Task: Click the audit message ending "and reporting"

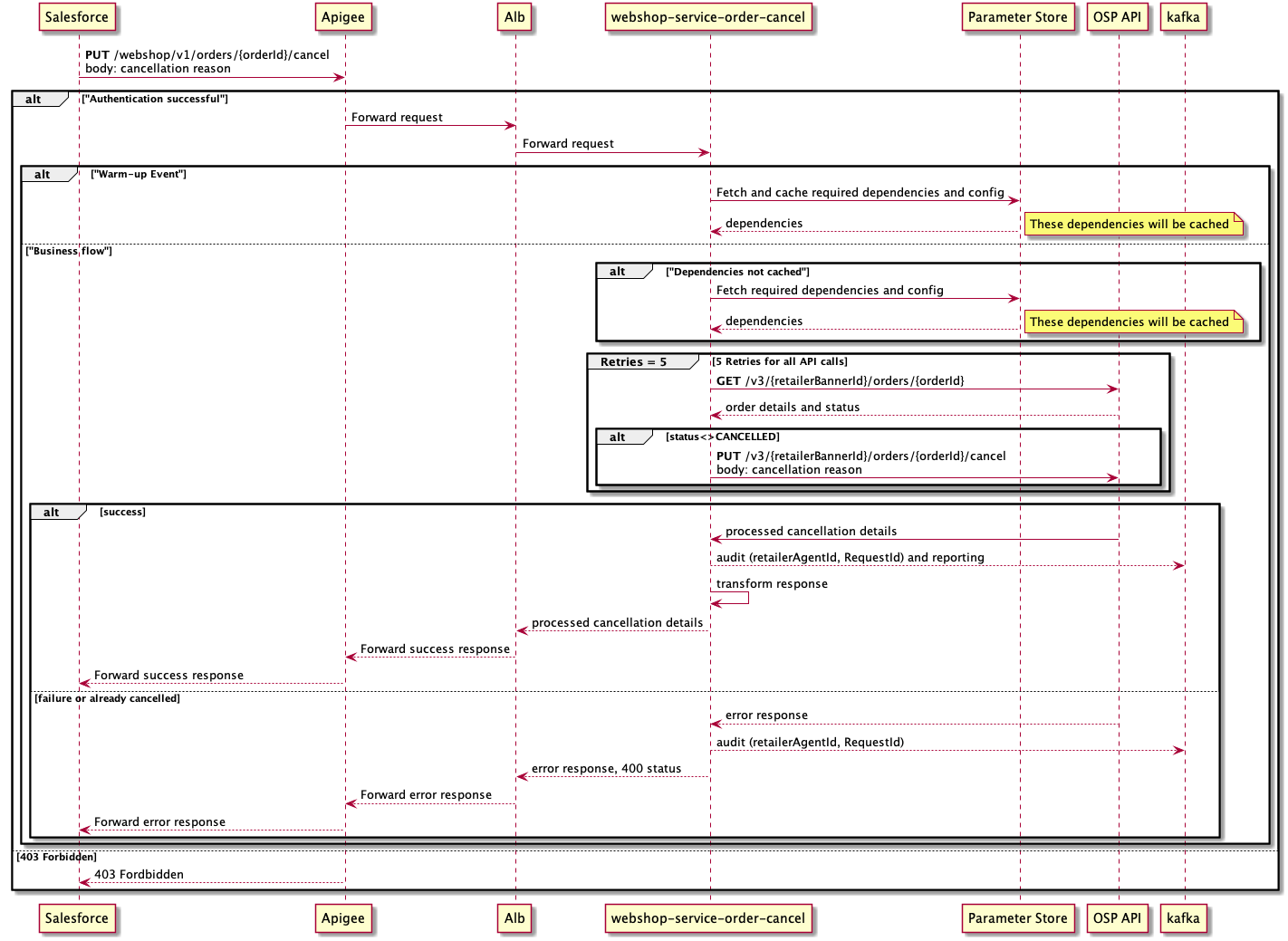Action: pyautogui.click(x=851, y=558)
